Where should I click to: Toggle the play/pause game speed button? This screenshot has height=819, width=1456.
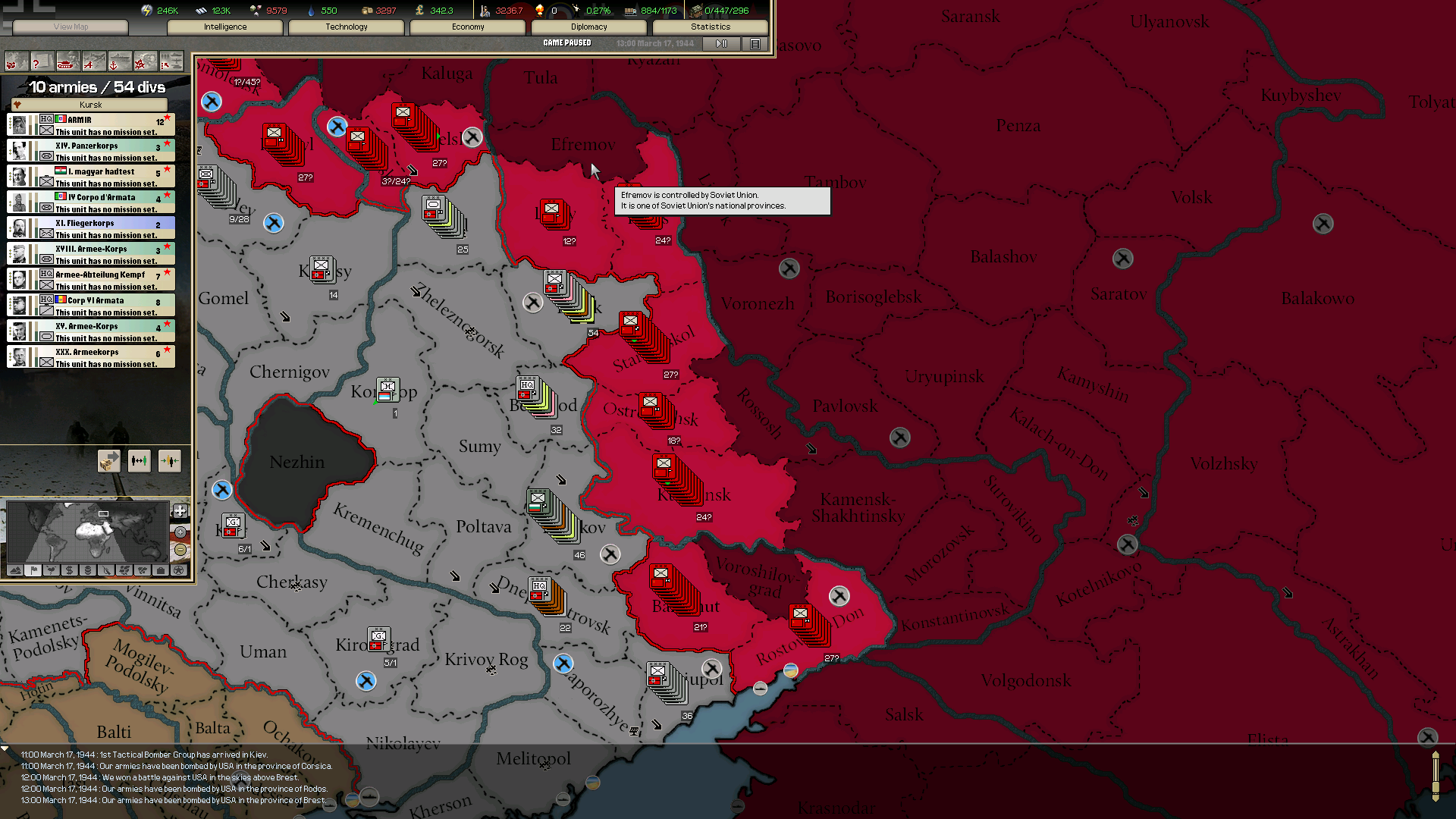721,43
